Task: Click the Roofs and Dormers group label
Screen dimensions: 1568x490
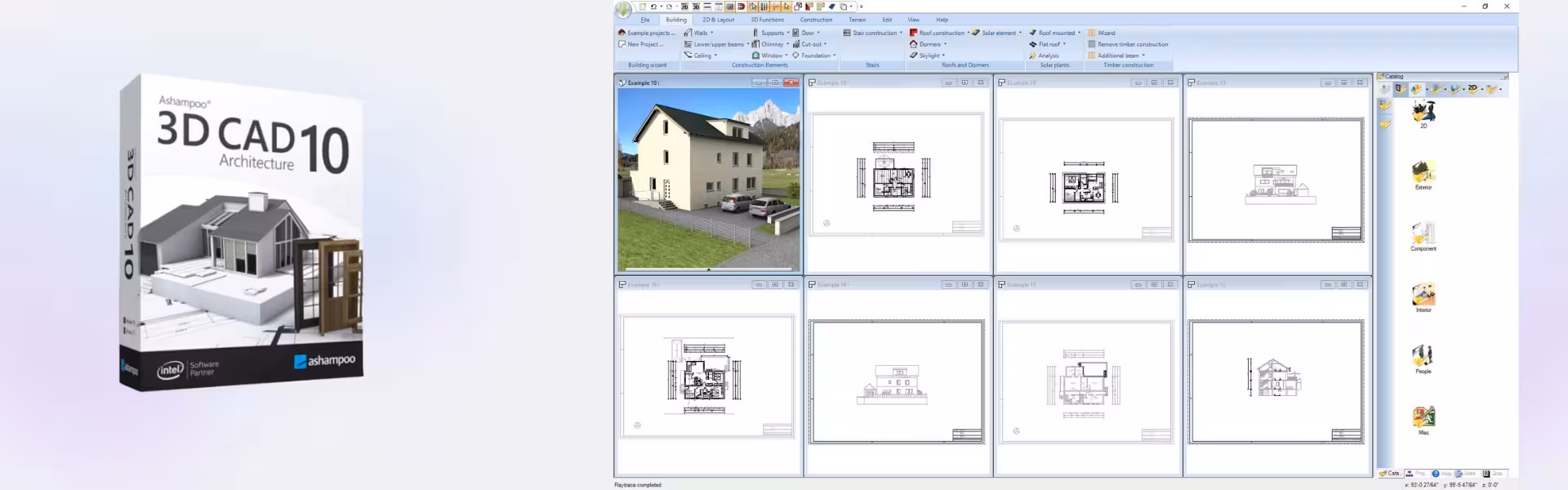Action: [x=964, y=65]
